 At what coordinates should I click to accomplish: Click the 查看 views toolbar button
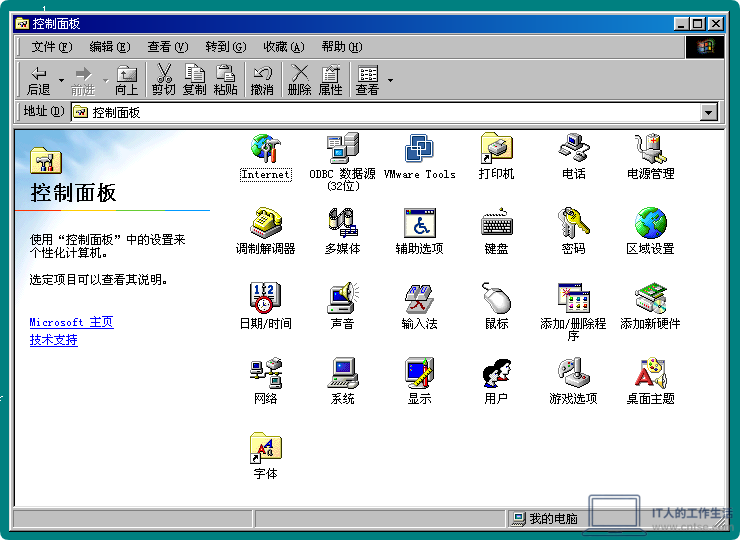[367, 80]
